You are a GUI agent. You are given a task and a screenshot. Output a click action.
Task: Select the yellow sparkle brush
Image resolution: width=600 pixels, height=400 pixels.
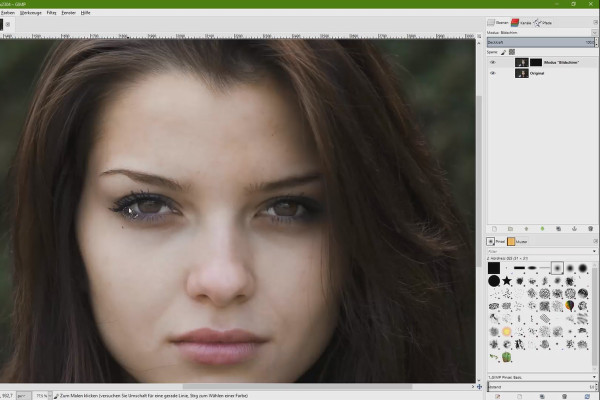pyautogui.click(x=507, y=331)
